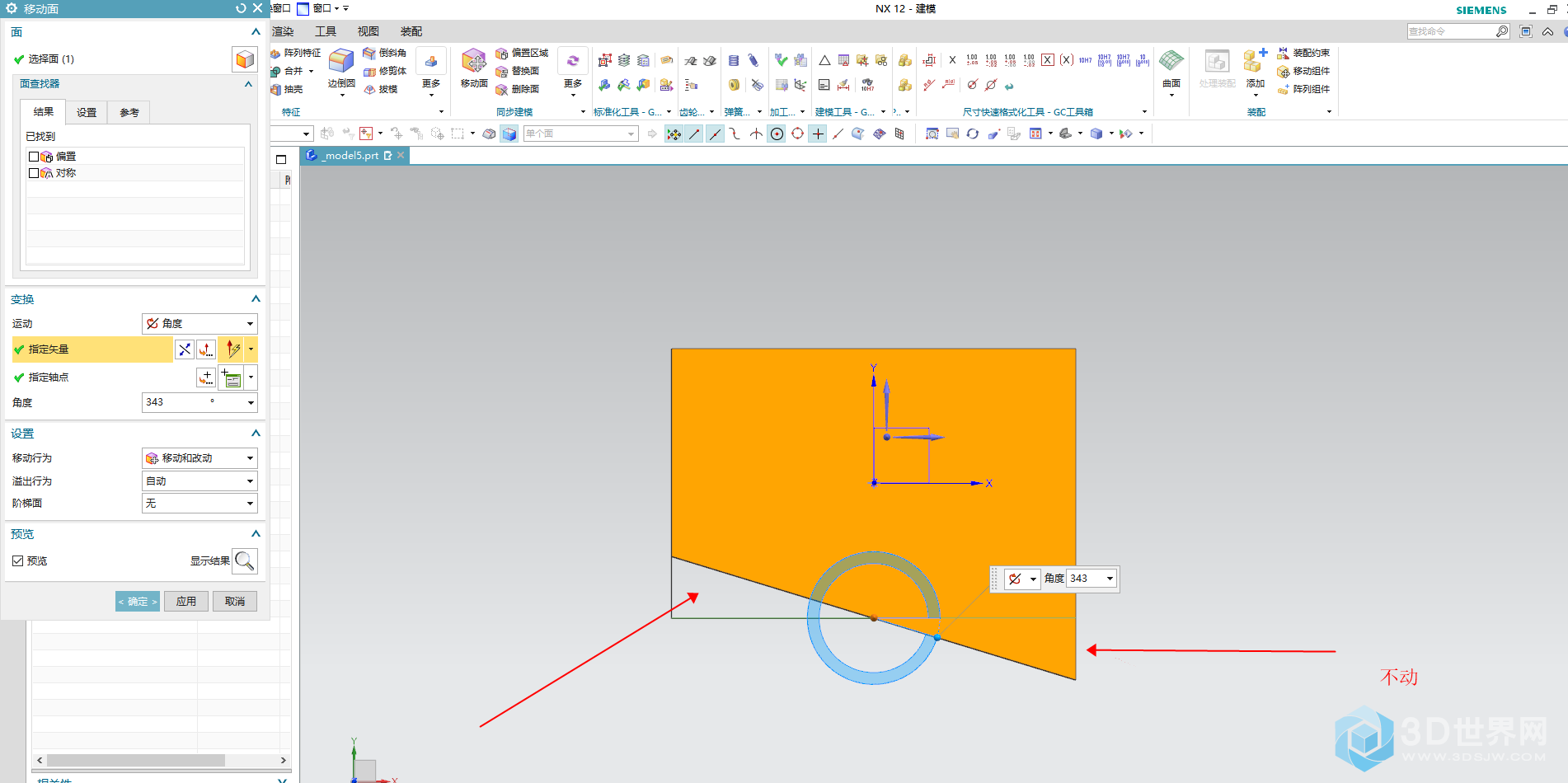Open the 视图 ribbon tab
The width and height of the screenshot is (1568, 783).
[x=369, y=31]
